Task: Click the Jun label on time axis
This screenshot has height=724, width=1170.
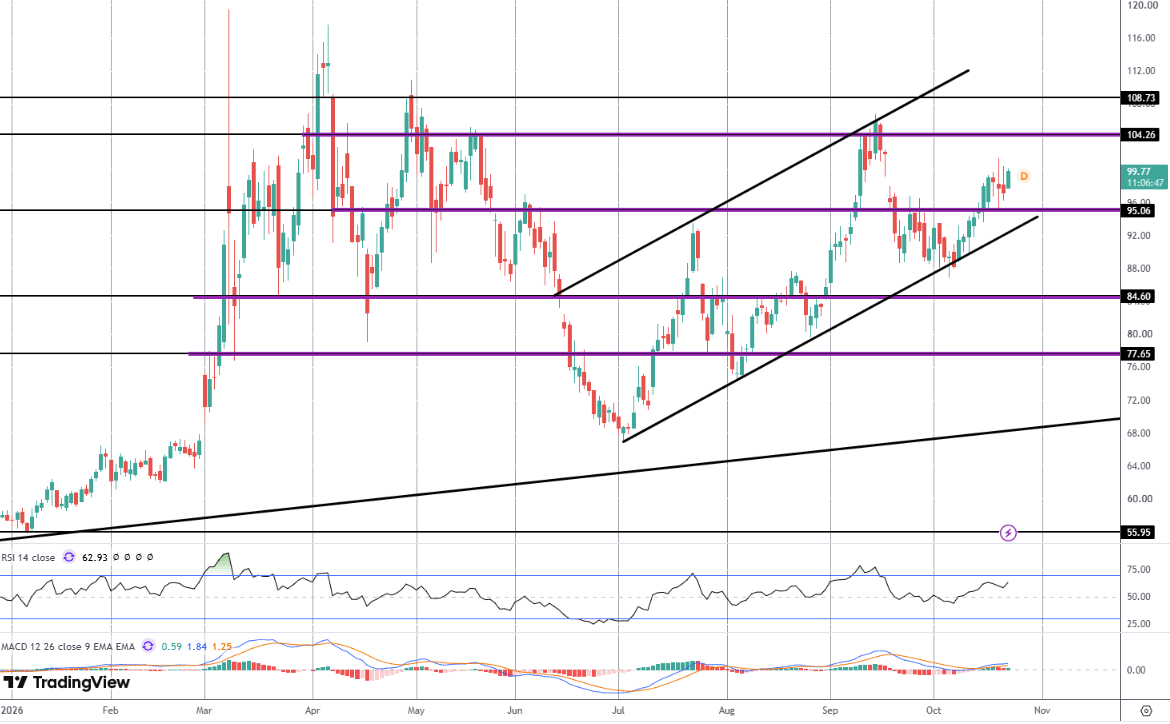Action: tap(514, 711)
